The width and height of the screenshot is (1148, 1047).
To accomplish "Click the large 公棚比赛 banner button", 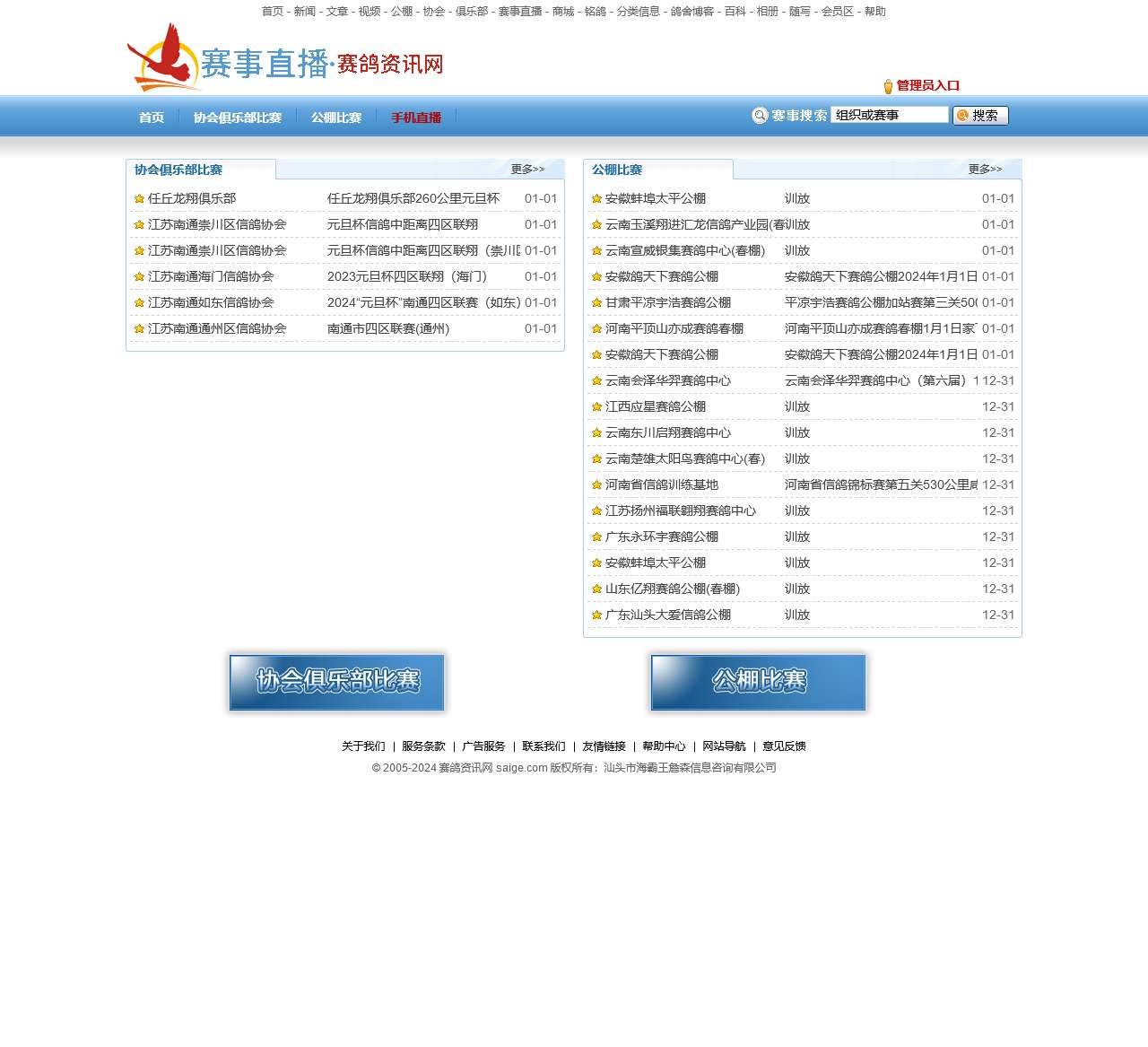I will tap(758, 682).
